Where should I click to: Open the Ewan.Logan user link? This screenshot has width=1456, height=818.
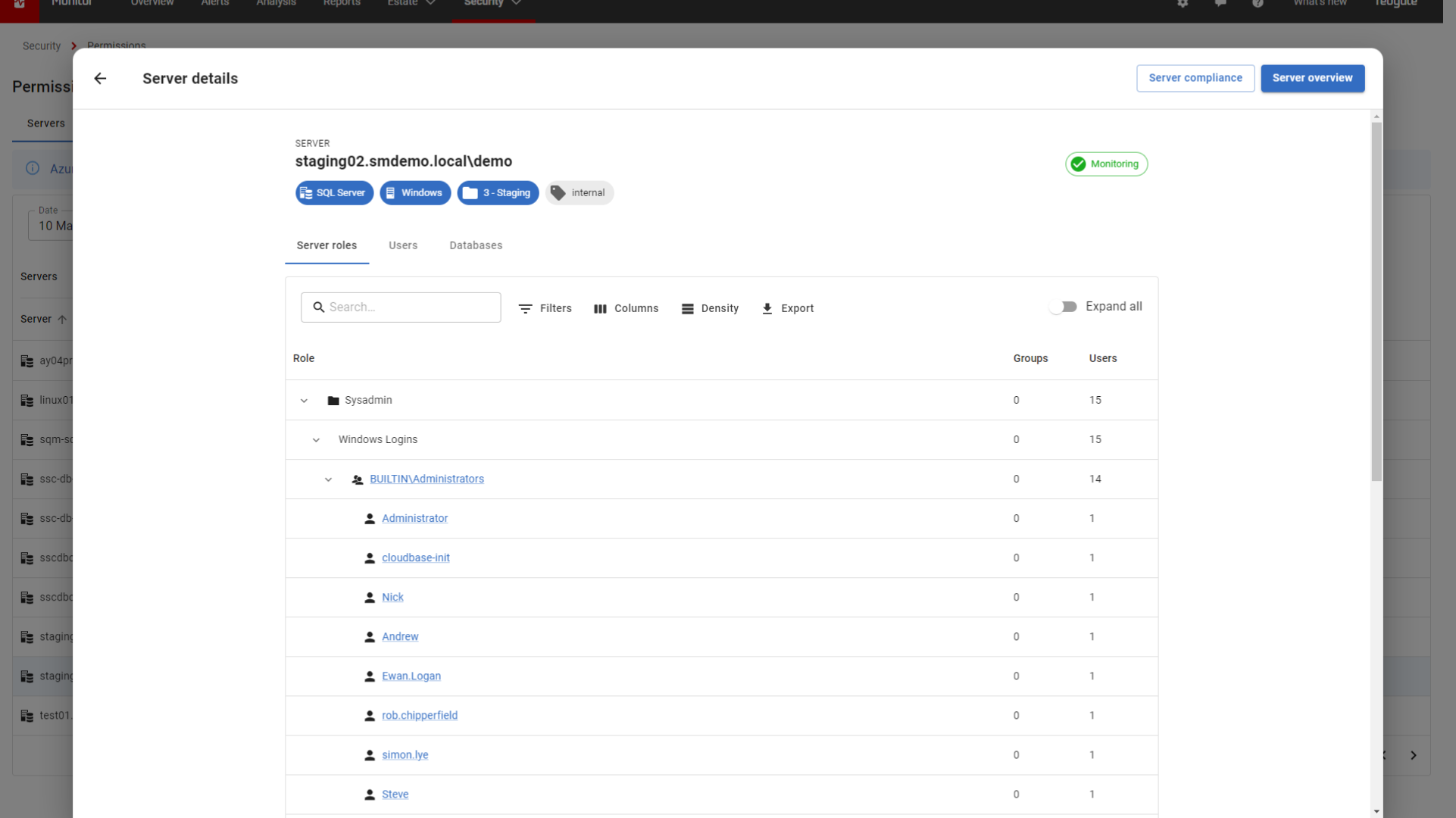[411, 676]
